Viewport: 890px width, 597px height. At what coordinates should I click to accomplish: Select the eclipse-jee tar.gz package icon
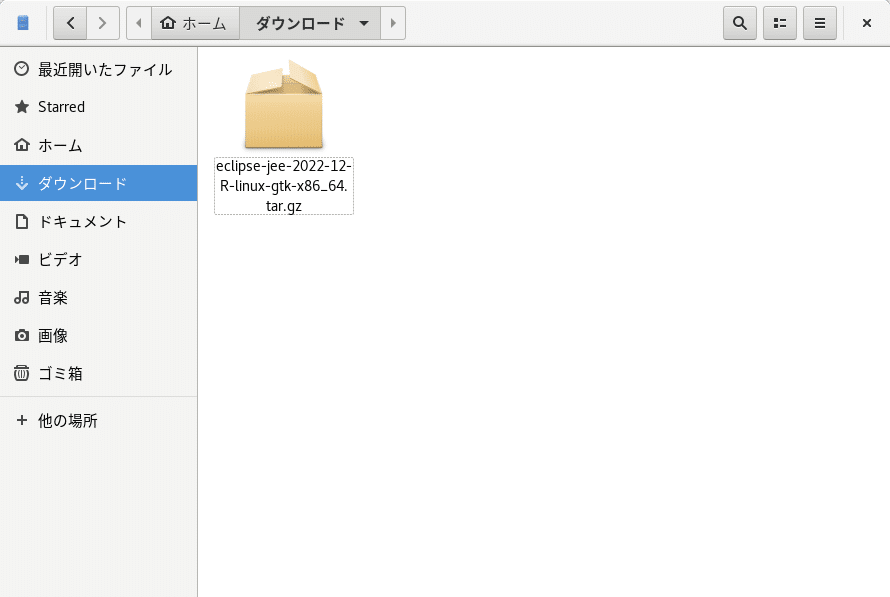[284, 105]
